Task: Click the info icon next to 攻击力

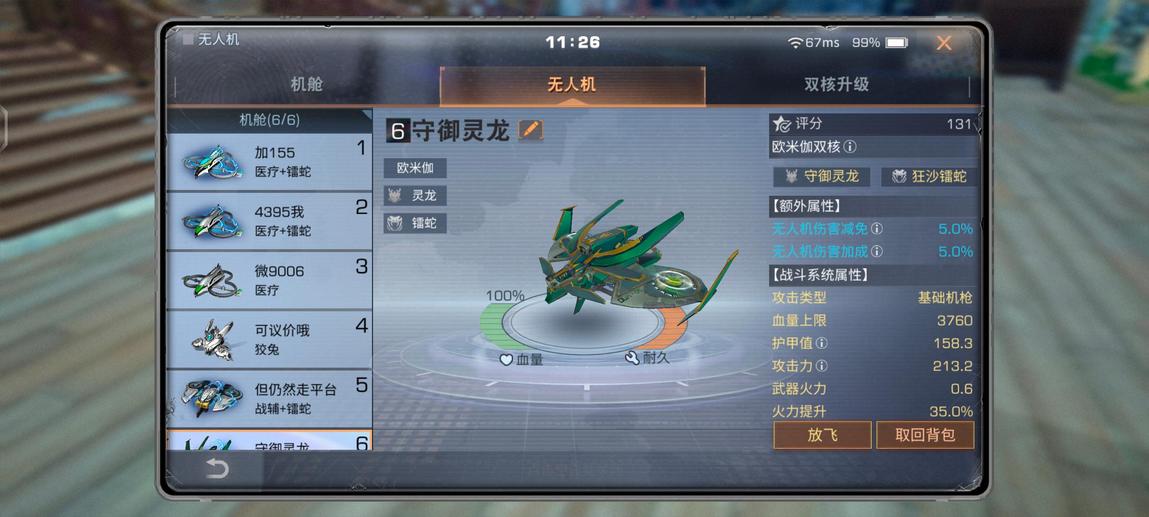Action: (821, 365)
